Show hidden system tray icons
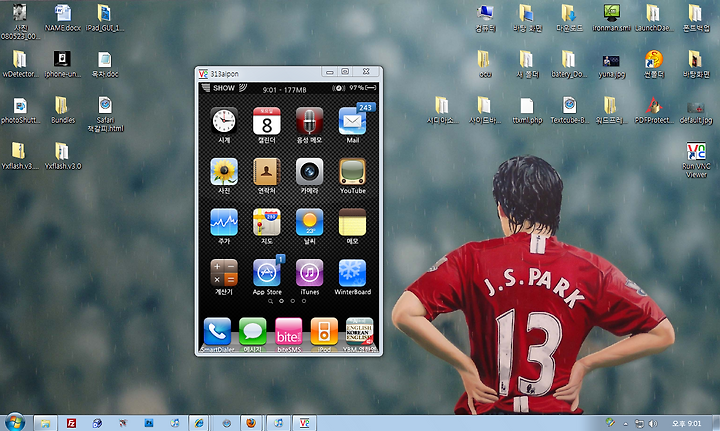720x431 pixels. (x=625, y=423)
